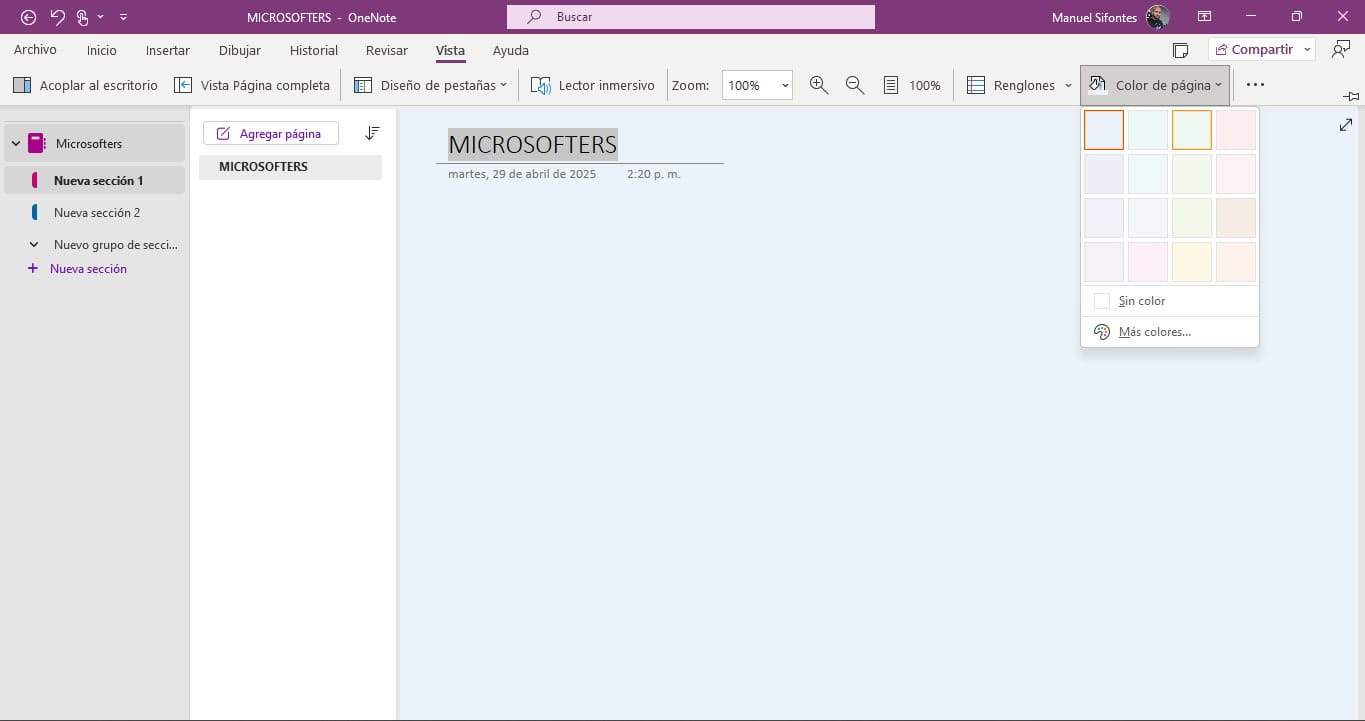Viewport: 1365px width, 721px height.
Task: Toggle Vista Página completa view
Action: [x=252, y=86]
